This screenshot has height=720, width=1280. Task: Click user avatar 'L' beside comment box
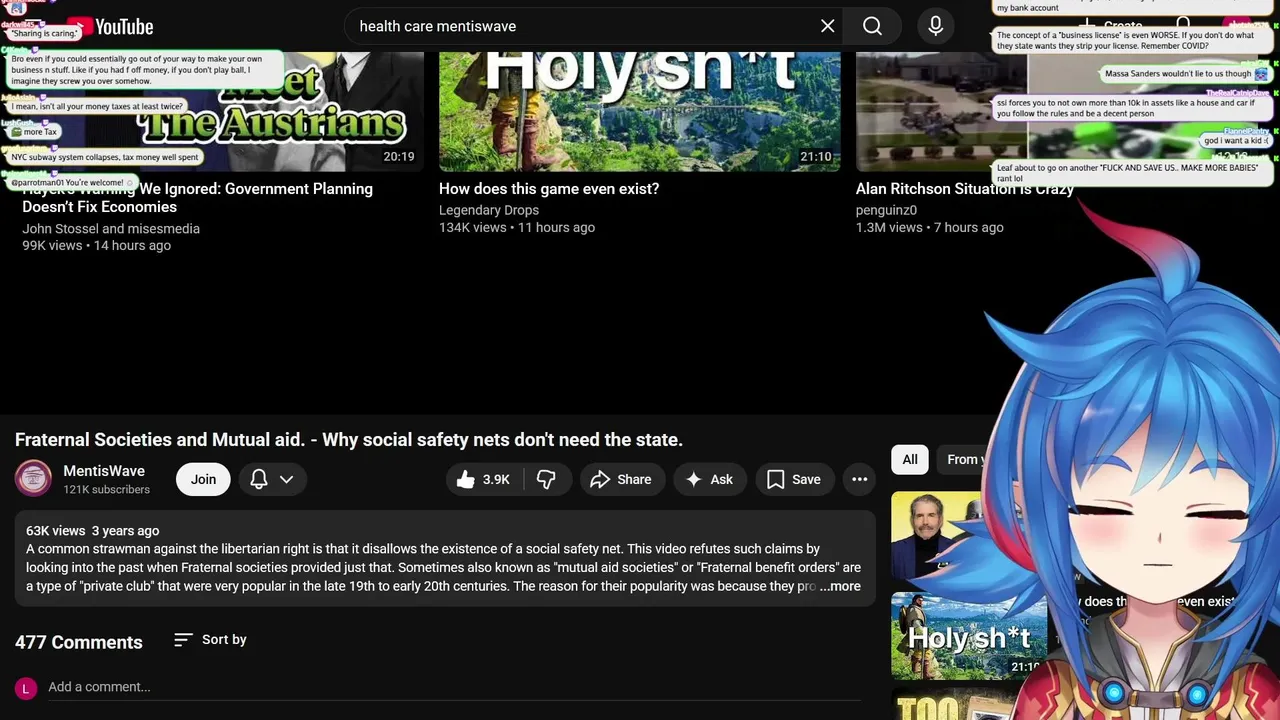click(x=26, y=688)
